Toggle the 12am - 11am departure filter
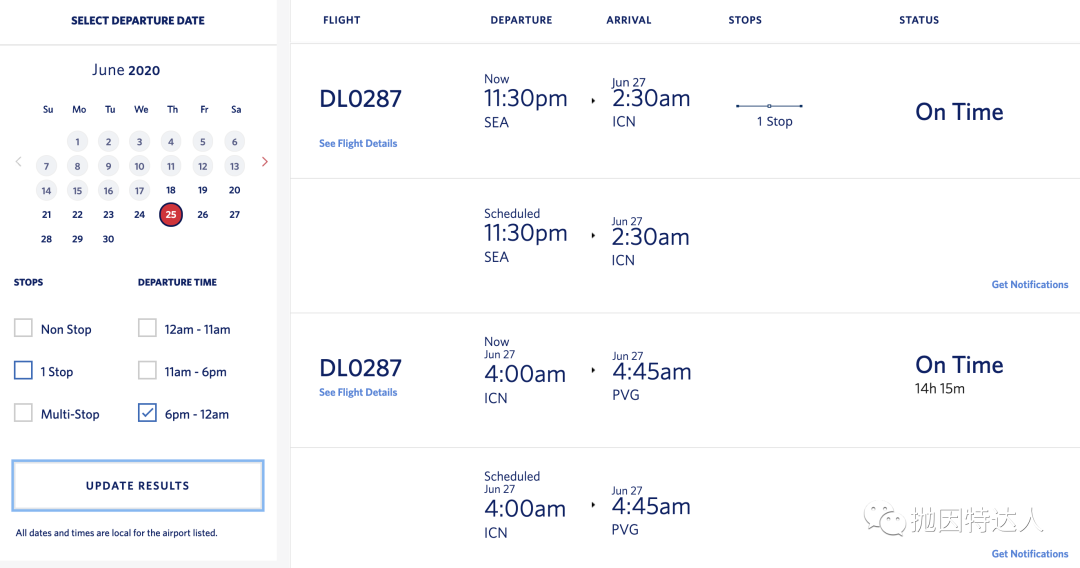 point(148,328)
